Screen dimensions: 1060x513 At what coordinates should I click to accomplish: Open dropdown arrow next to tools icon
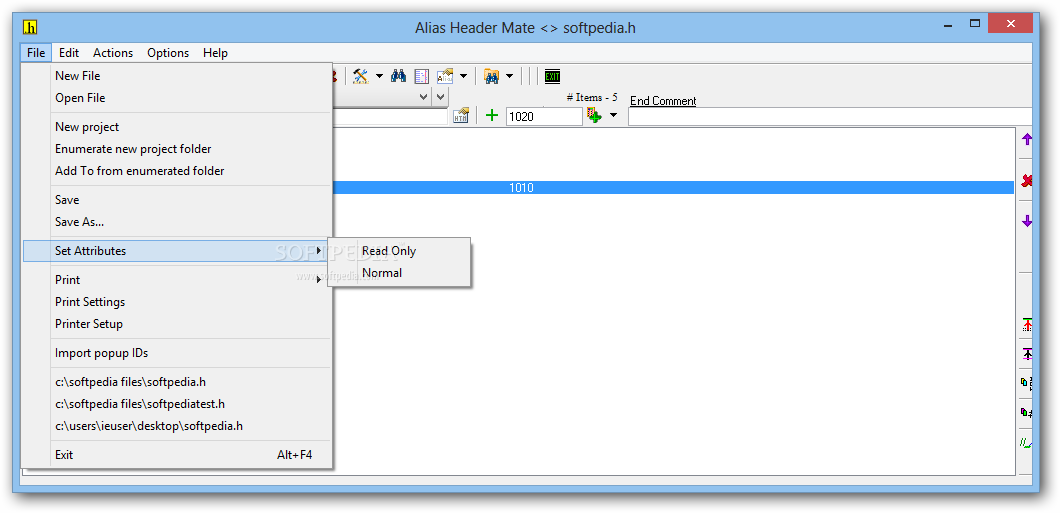coord(379,76)
